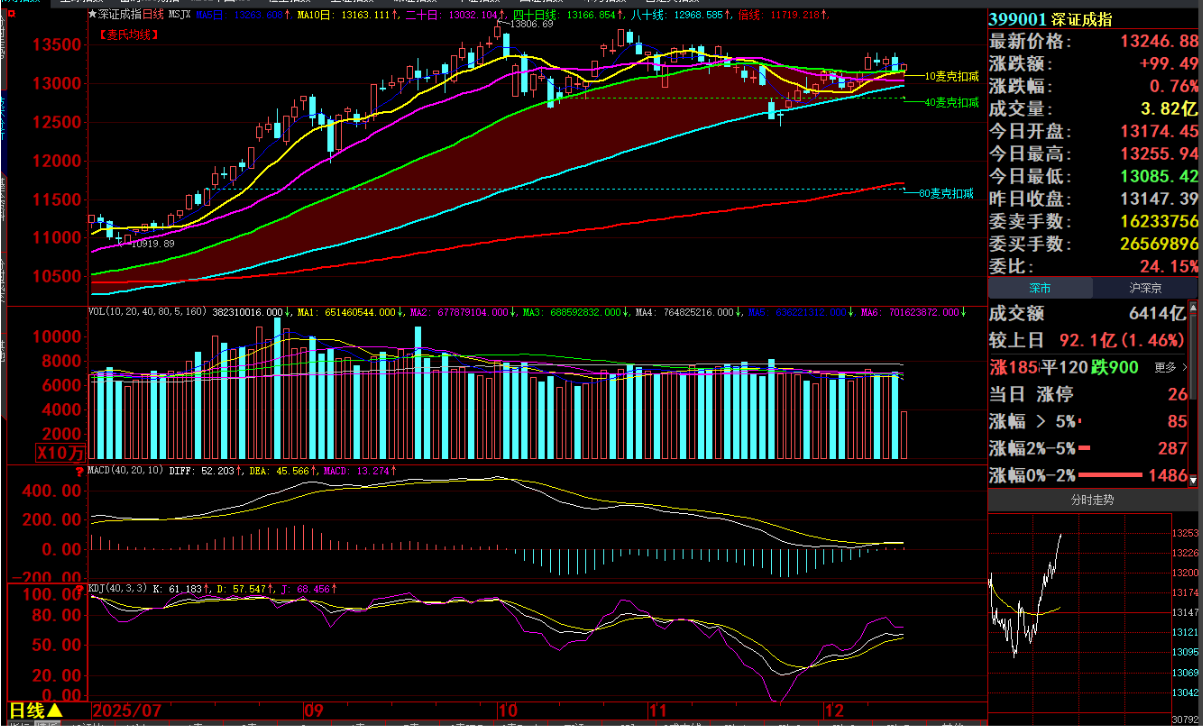Click the red question mark beside MACD
Image resolution: width=1203 pixels, height=728 pixels.
click(80, 470)
